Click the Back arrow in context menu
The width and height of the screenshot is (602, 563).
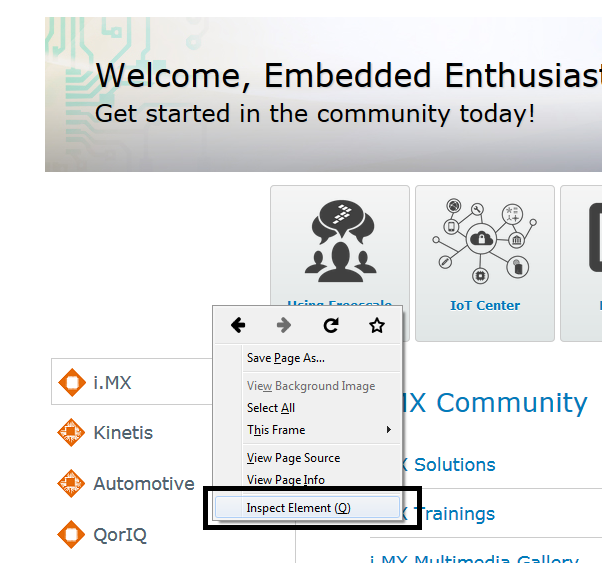(x=238, y=325)
